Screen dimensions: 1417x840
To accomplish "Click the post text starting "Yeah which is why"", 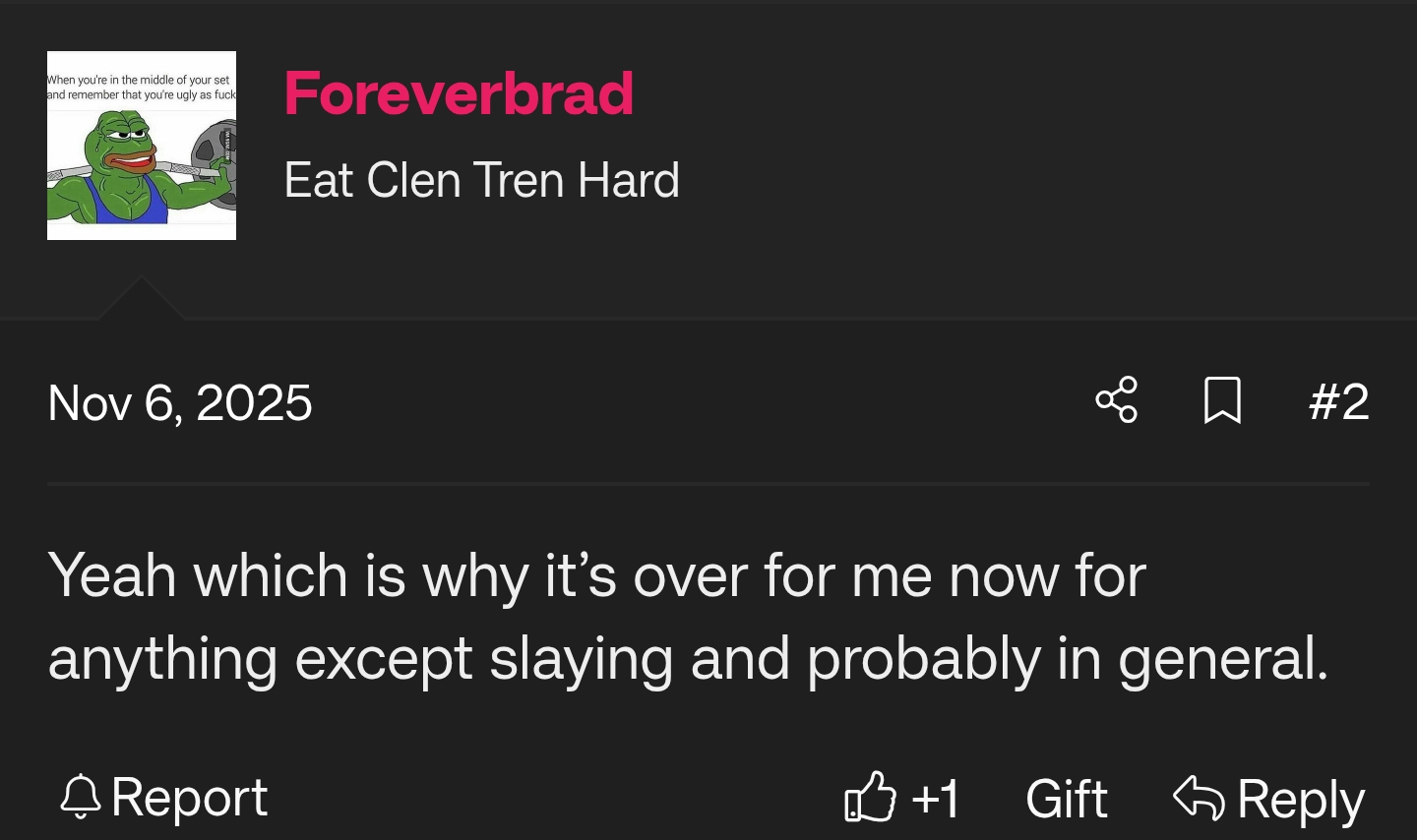I will coord(595,575).
